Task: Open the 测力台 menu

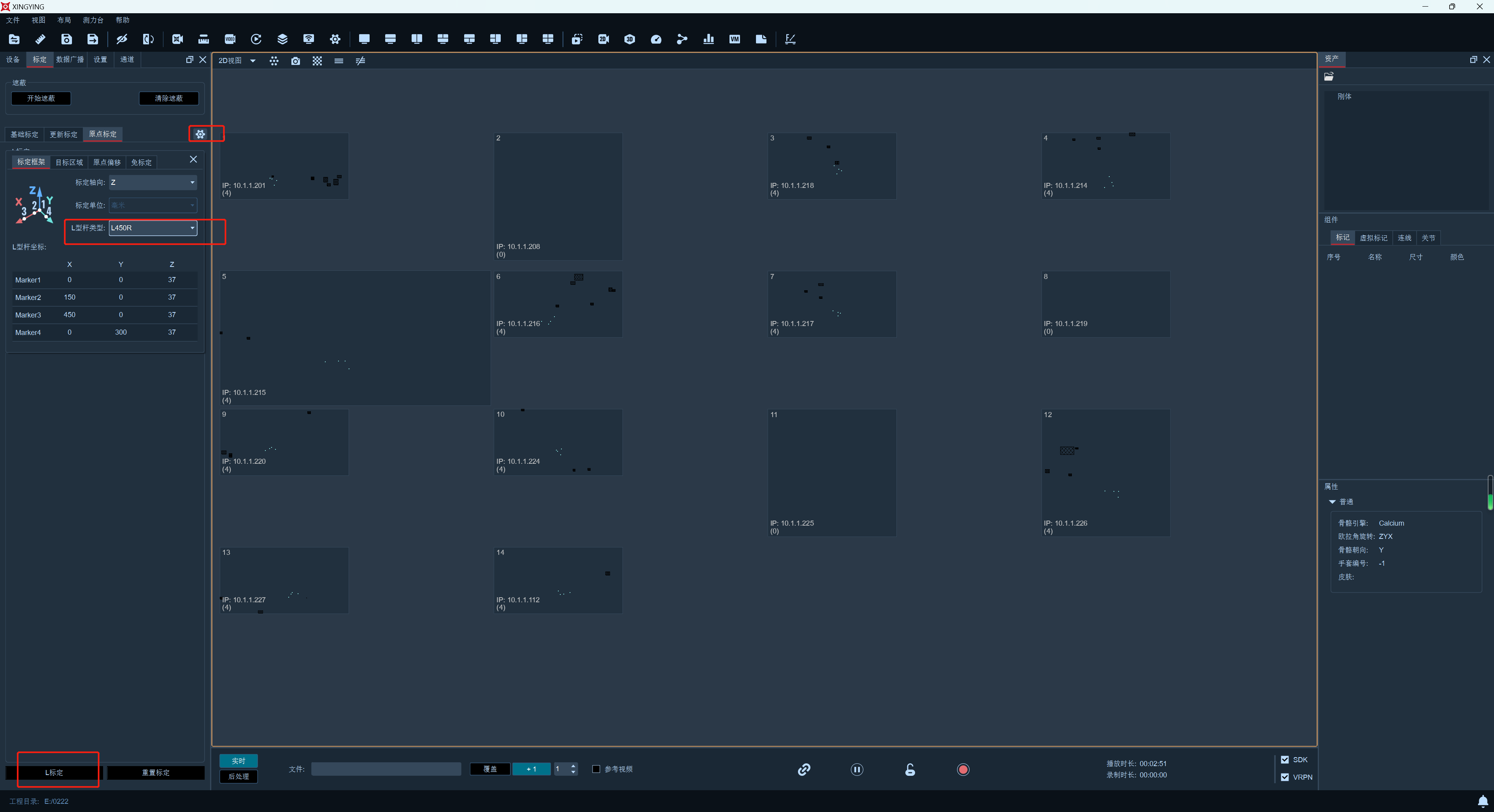Action: pyautogui.click(x=93, y=20)
